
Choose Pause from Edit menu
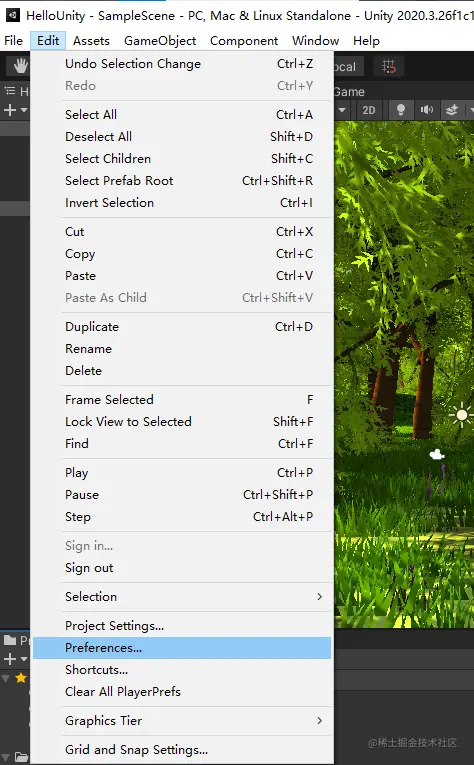click(x=182, y=494)
